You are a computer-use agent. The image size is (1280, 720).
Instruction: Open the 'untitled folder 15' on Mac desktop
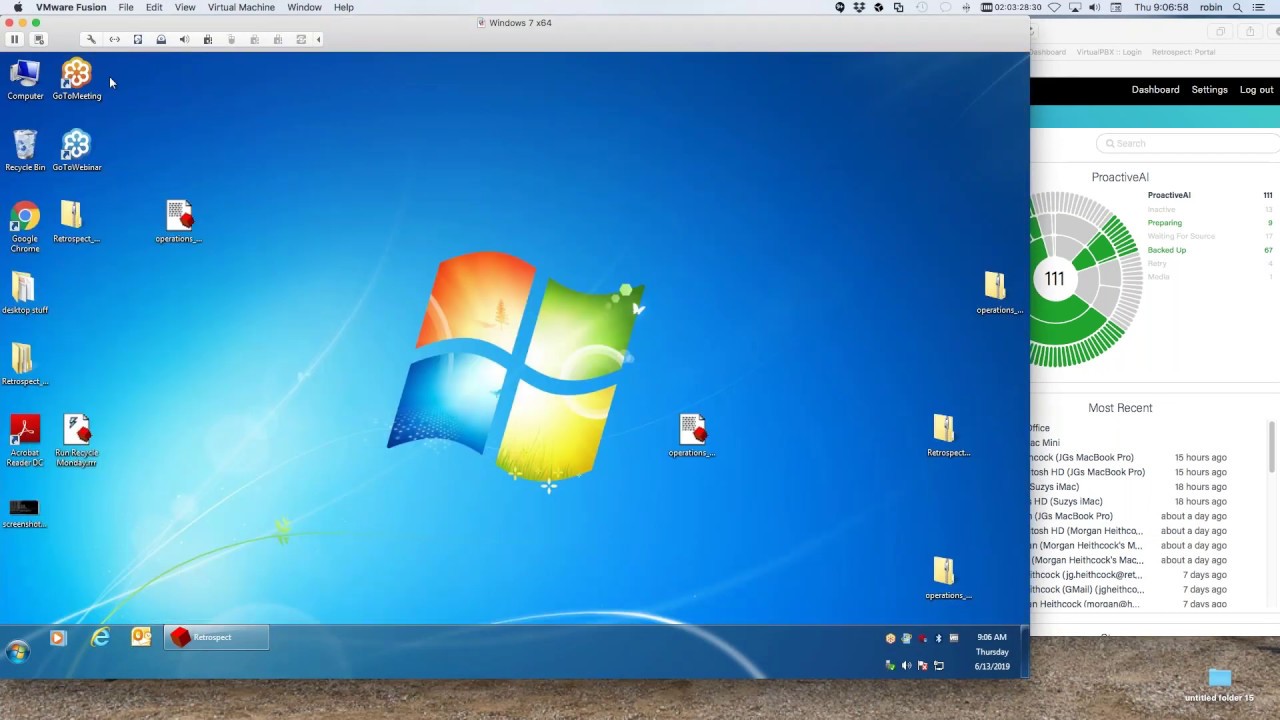coord(1219,686)
